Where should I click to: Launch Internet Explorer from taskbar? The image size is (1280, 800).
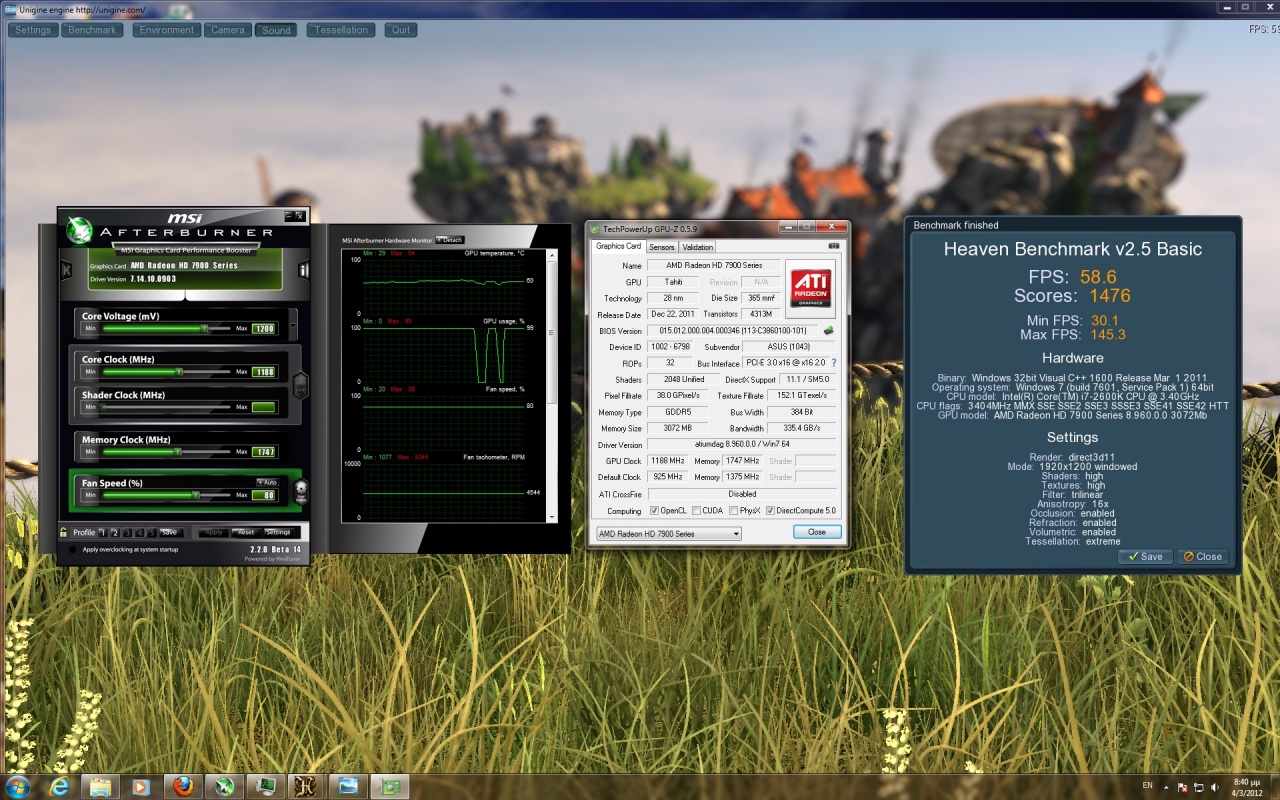click(61, 787)
